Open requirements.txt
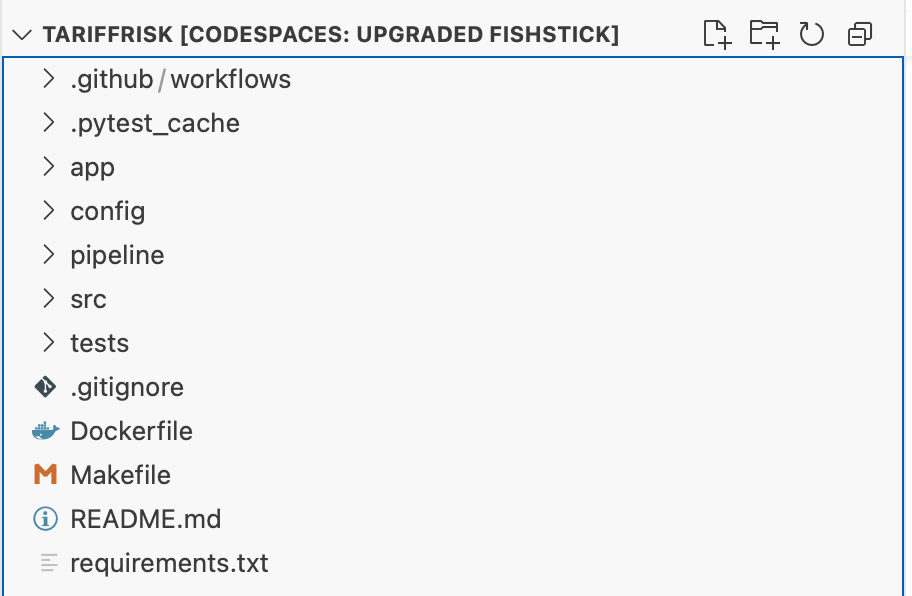The height and width of the screenshot is (596, 912). 168,563
